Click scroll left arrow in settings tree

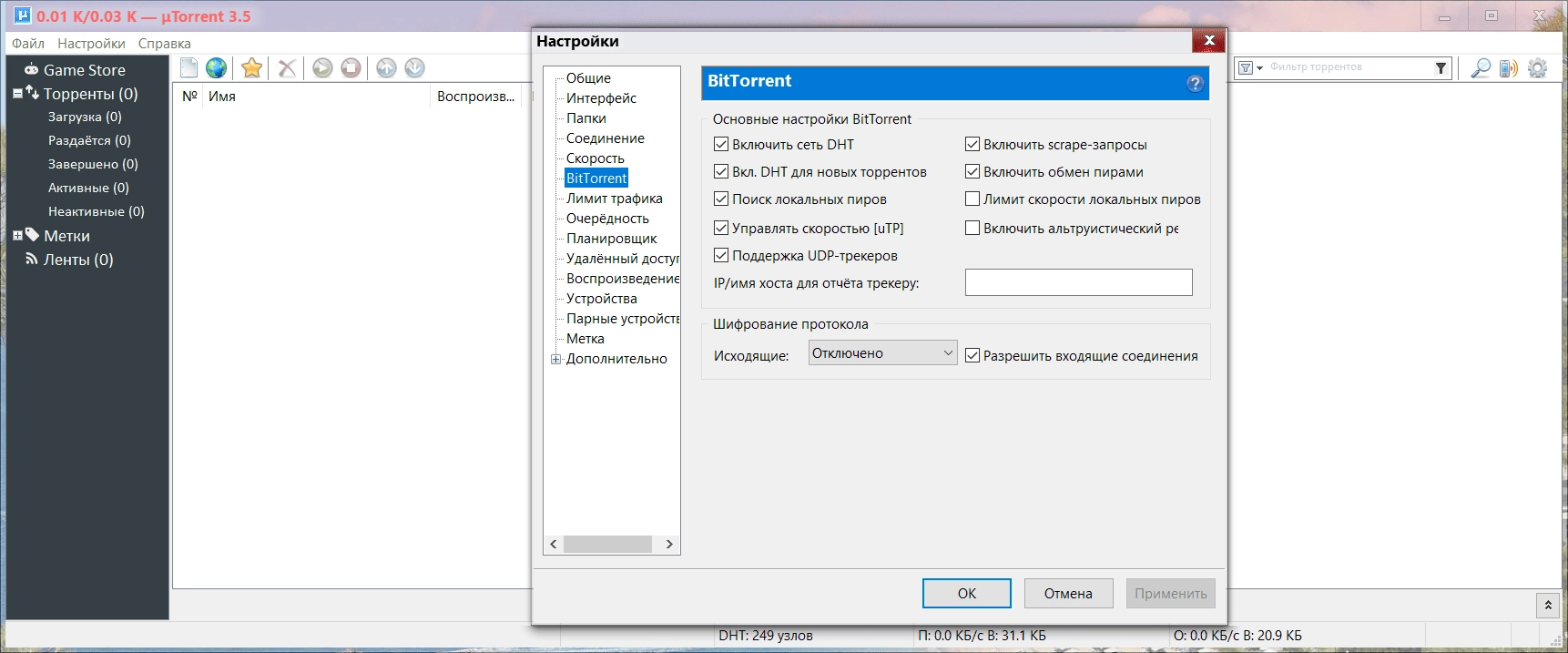click(554, 544)
